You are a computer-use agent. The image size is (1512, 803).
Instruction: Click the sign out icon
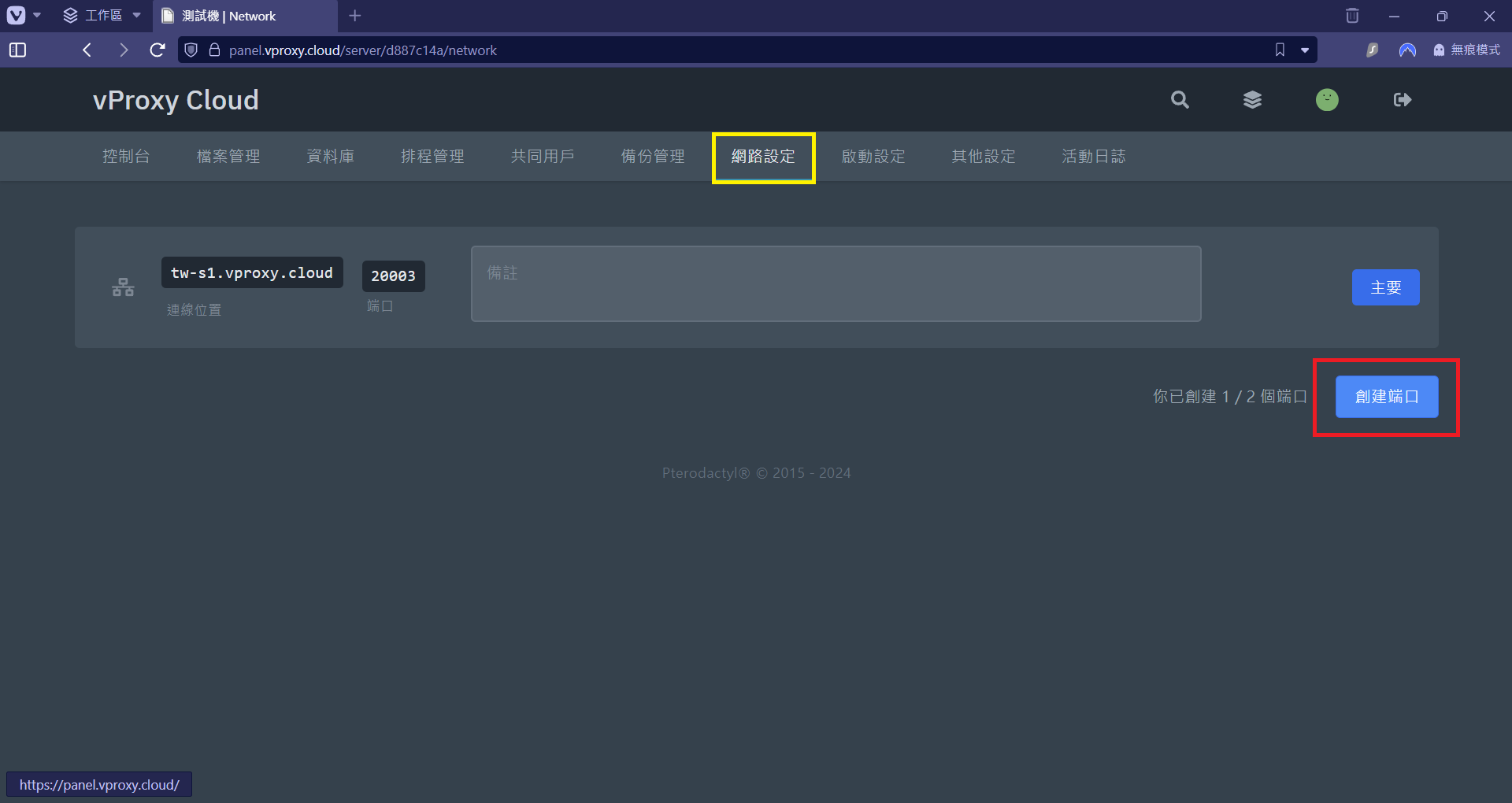coord(1402,100)
